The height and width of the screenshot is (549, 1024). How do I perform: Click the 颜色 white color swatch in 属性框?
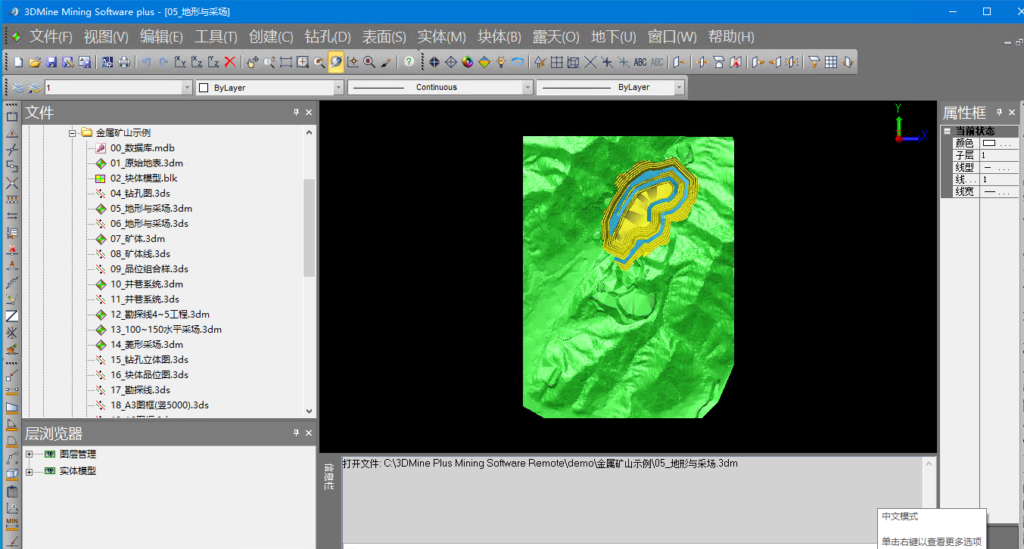[x=989, y=143]
